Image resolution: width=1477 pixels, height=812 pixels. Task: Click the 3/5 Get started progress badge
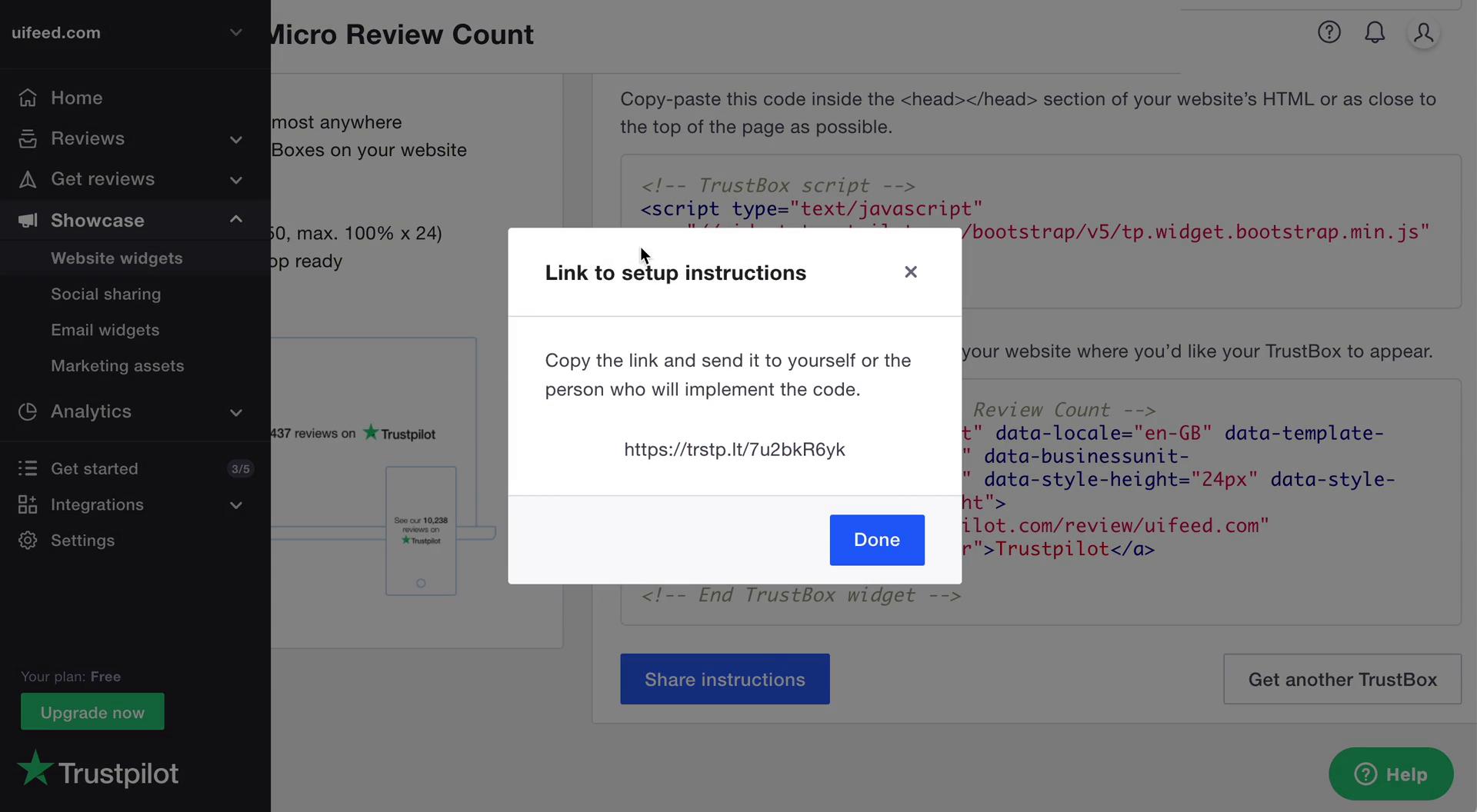pyautogui.click(x=241, y=468)
